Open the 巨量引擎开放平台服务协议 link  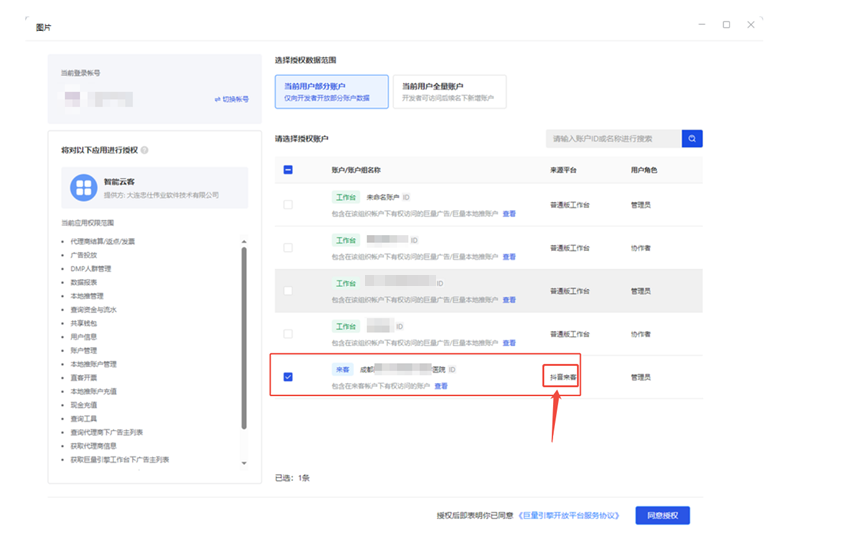pyautogui.click(x=571, y=516)
